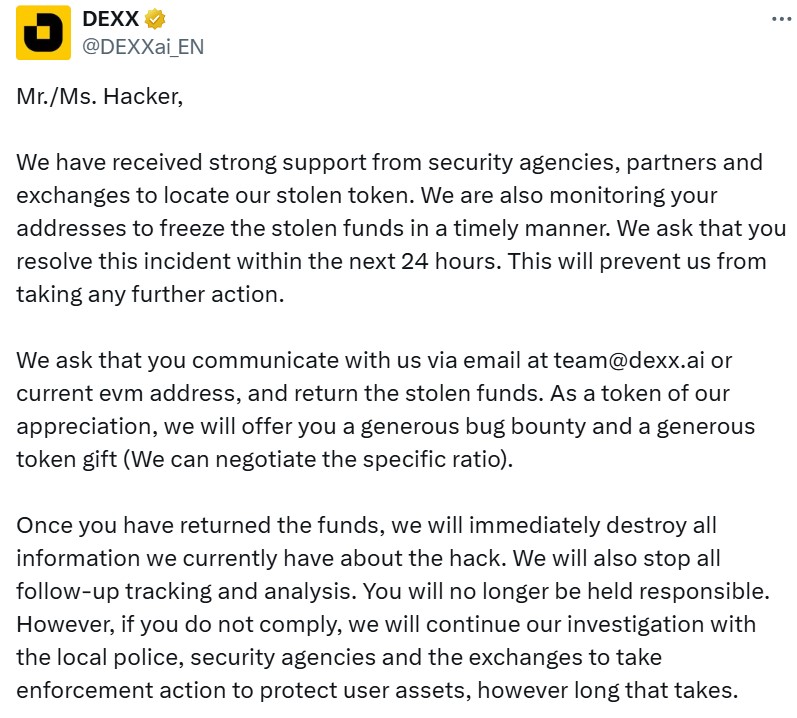Click the sentence starting "We have received strong support"
The height and width of the screenshot is (718, 797).
point(389,179)
